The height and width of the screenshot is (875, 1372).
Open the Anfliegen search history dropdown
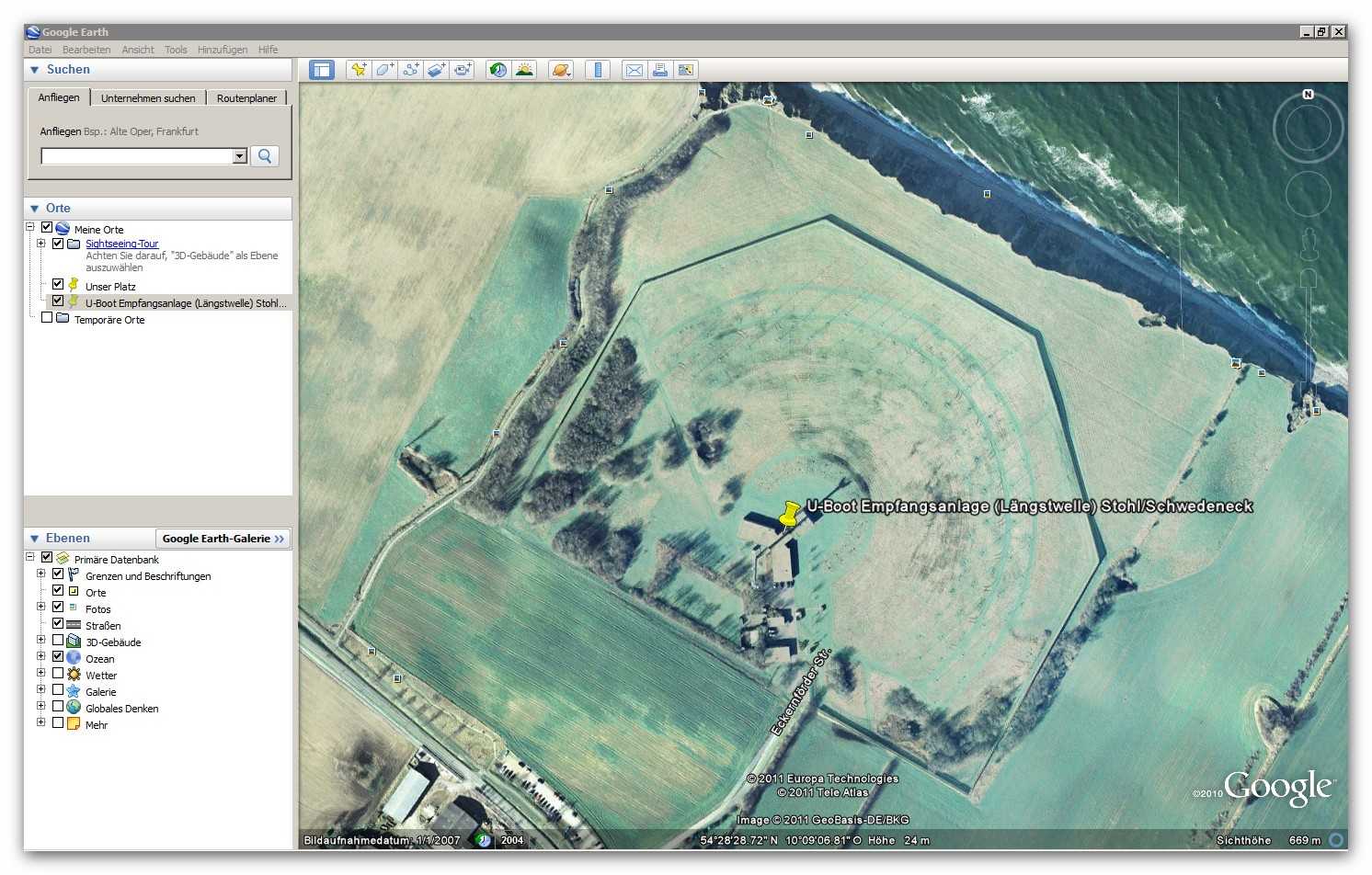click(240, 156)
